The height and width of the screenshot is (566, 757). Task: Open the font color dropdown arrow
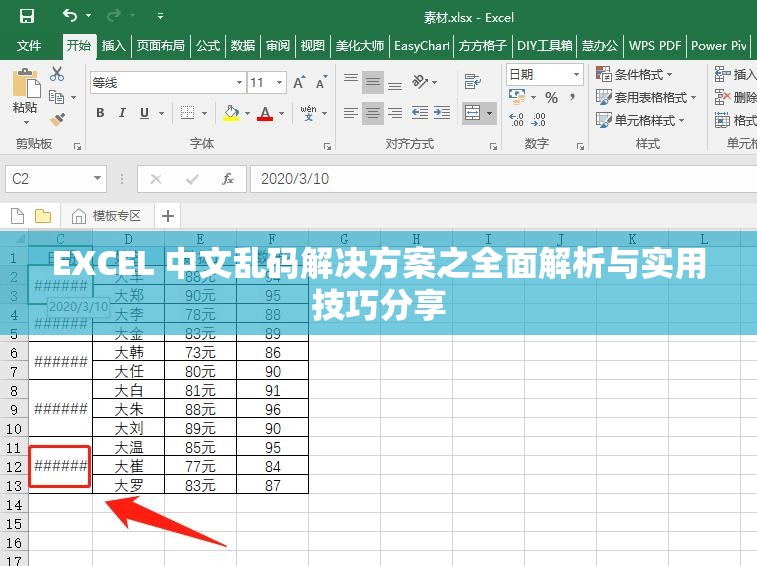[281, 113]
